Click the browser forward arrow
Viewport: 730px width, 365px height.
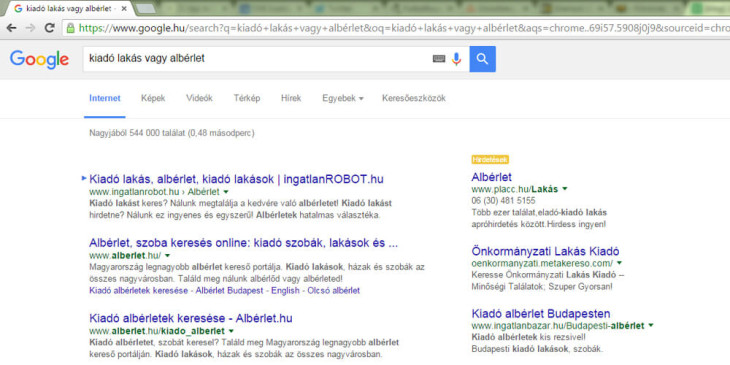30,28
